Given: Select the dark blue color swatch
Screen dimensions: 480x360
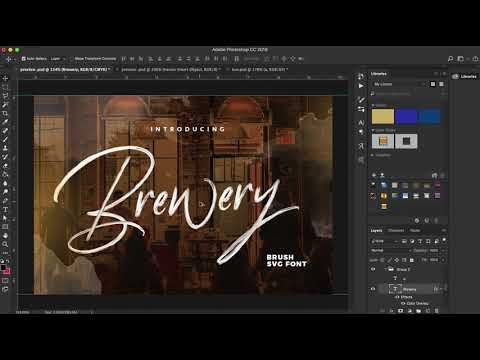Looking at the screenshot, I should click(429, 117).
